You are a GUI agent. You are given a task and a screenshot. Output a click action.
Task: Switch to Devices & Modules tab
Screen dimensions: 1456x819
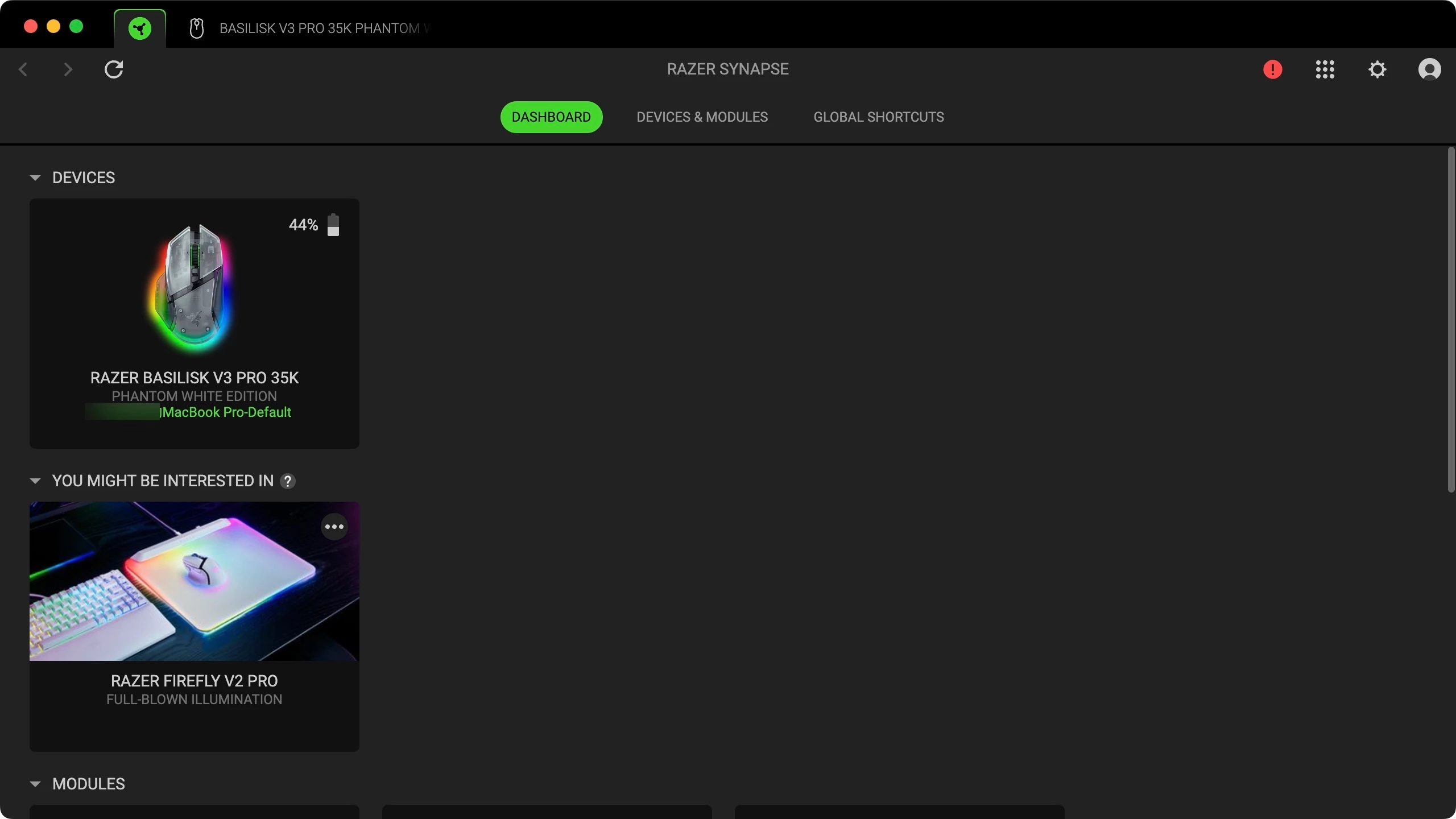coord(702,117)
